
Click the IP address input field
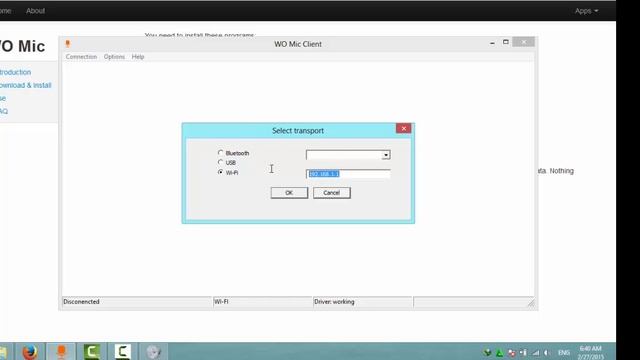coord(348,174)
